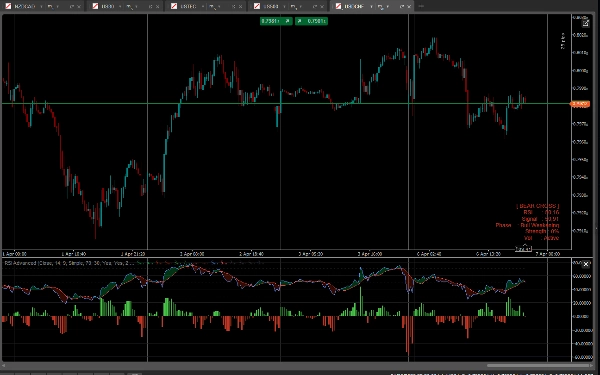The width and height of the screenshot is (600, 375).
Task: Click the time label under the crosshair
Action: [x=523, y=249]
